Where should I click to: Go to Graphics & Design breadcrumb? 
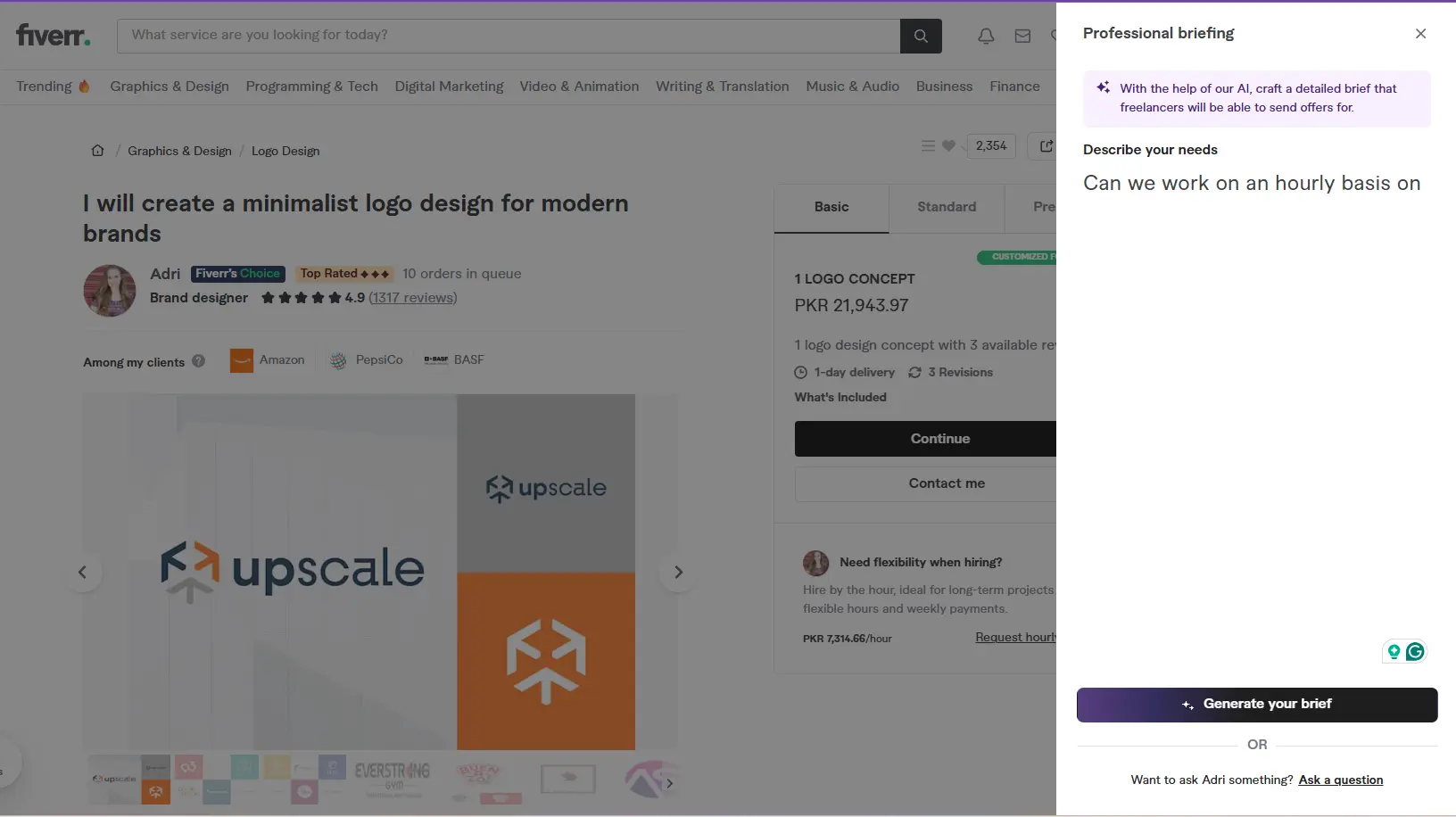[179, 151]
